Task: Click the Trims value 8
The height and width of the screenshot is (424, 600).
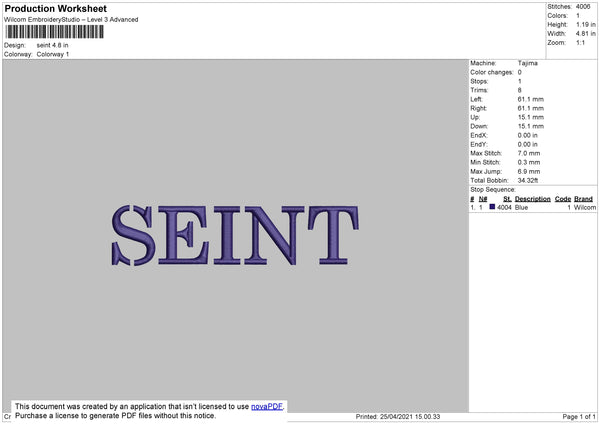Action: 520,90
